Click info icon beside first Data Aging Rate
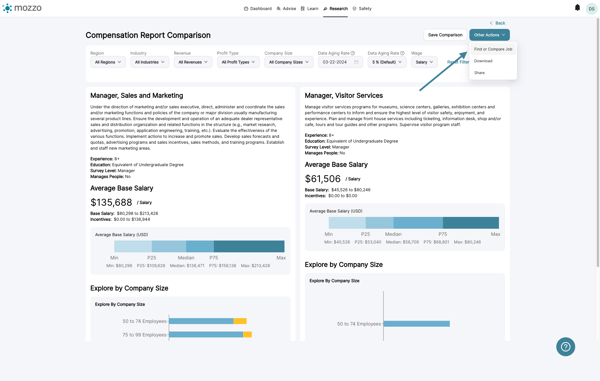 pyautogui.click(x=353, y=53)
